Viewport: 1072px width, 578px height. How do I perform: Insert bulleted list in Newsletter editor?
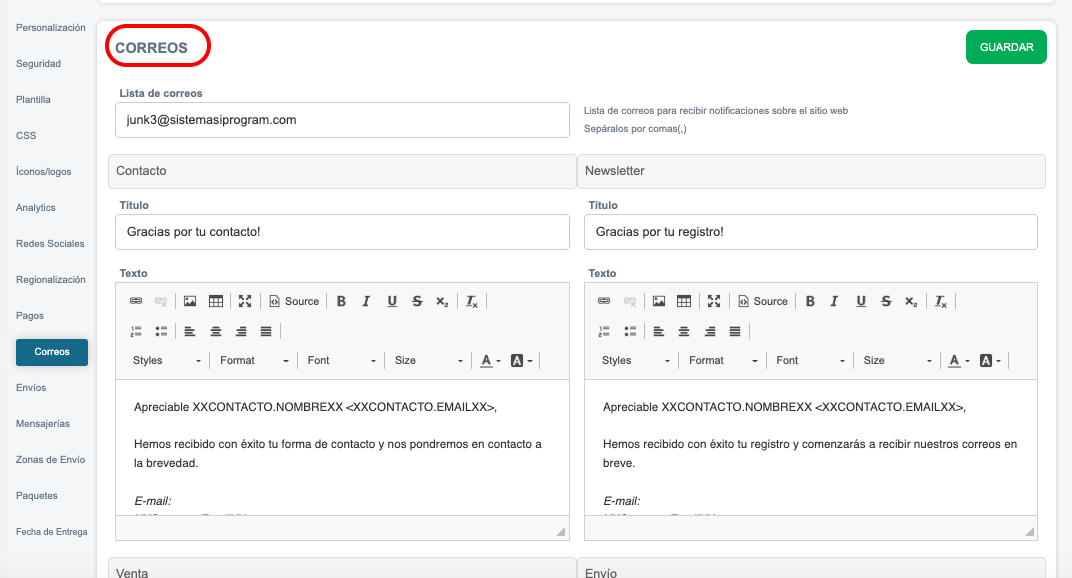click(x=630, y=331)
